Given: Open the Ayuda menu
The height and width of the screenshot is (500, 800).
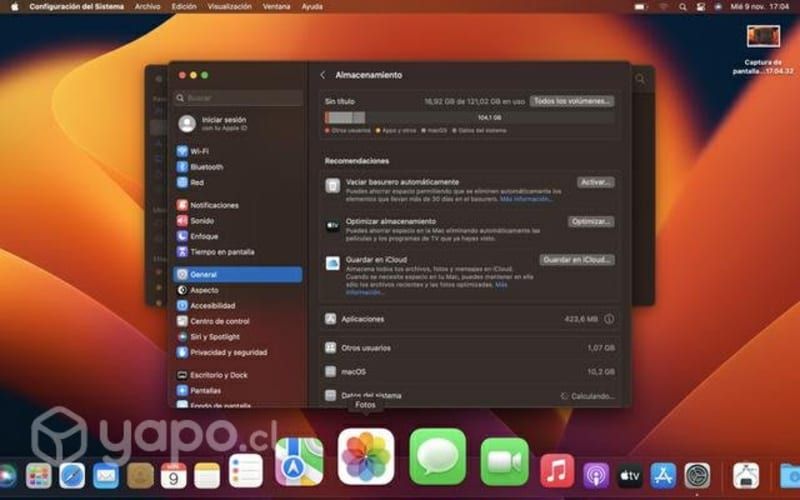Looking at the screenshot, I should tap(312, 7).
